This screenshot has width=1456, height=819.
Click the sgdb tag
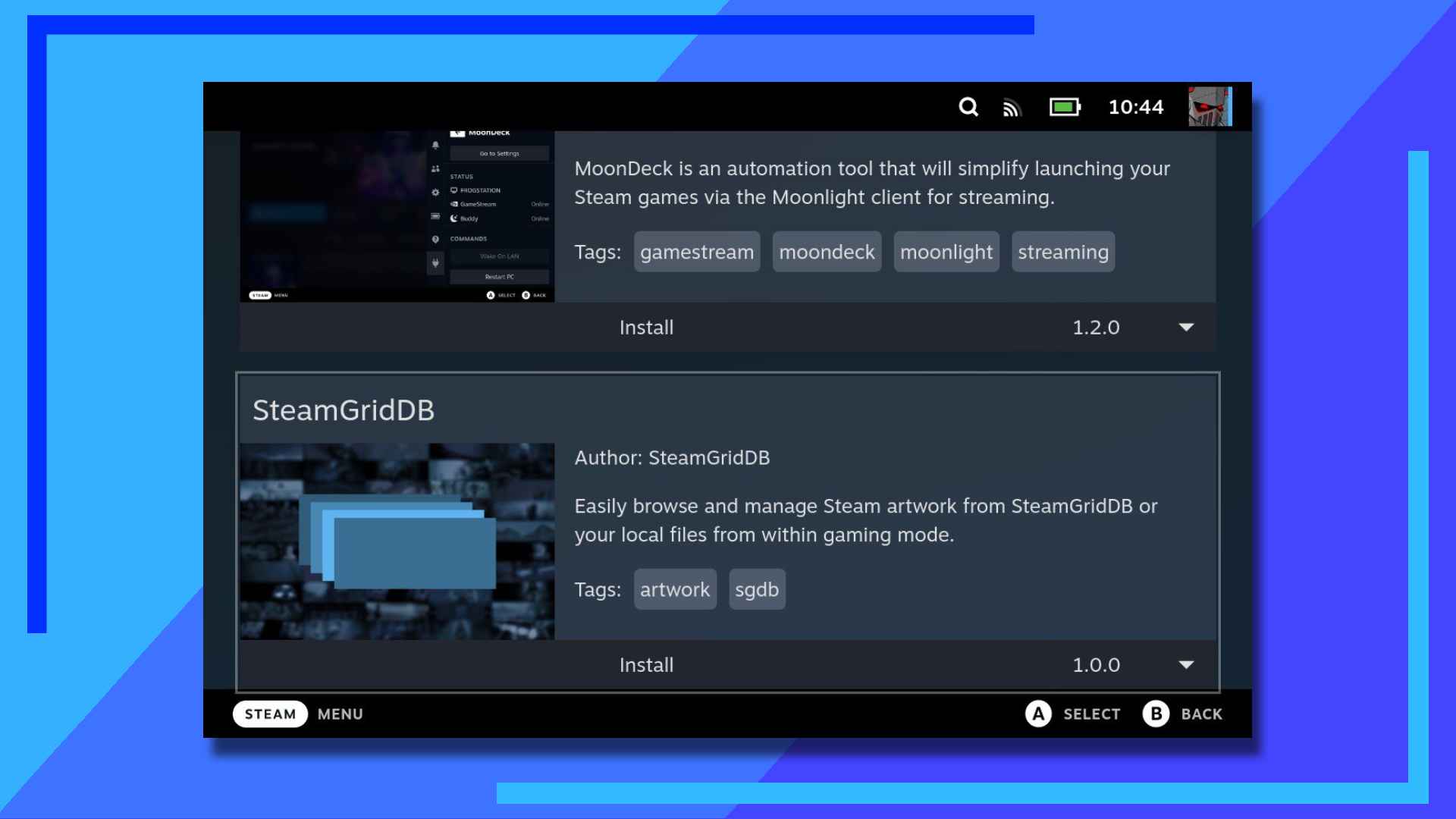click(x=757, y=589)
